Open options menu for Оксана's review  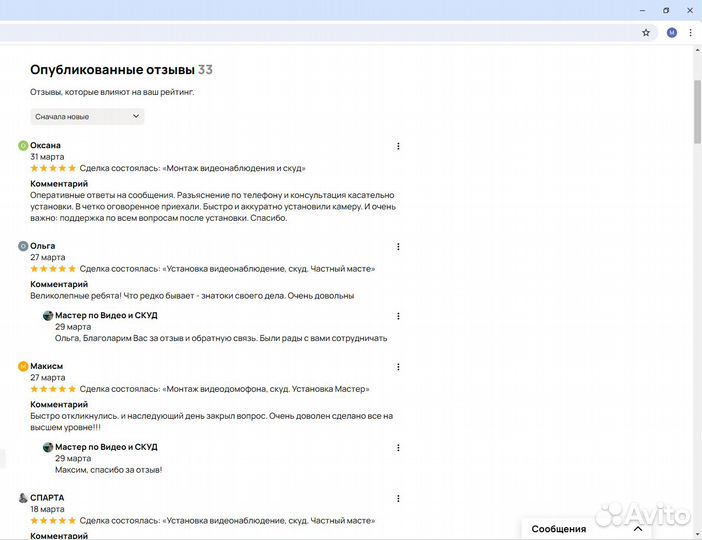(x=398, y=146)
